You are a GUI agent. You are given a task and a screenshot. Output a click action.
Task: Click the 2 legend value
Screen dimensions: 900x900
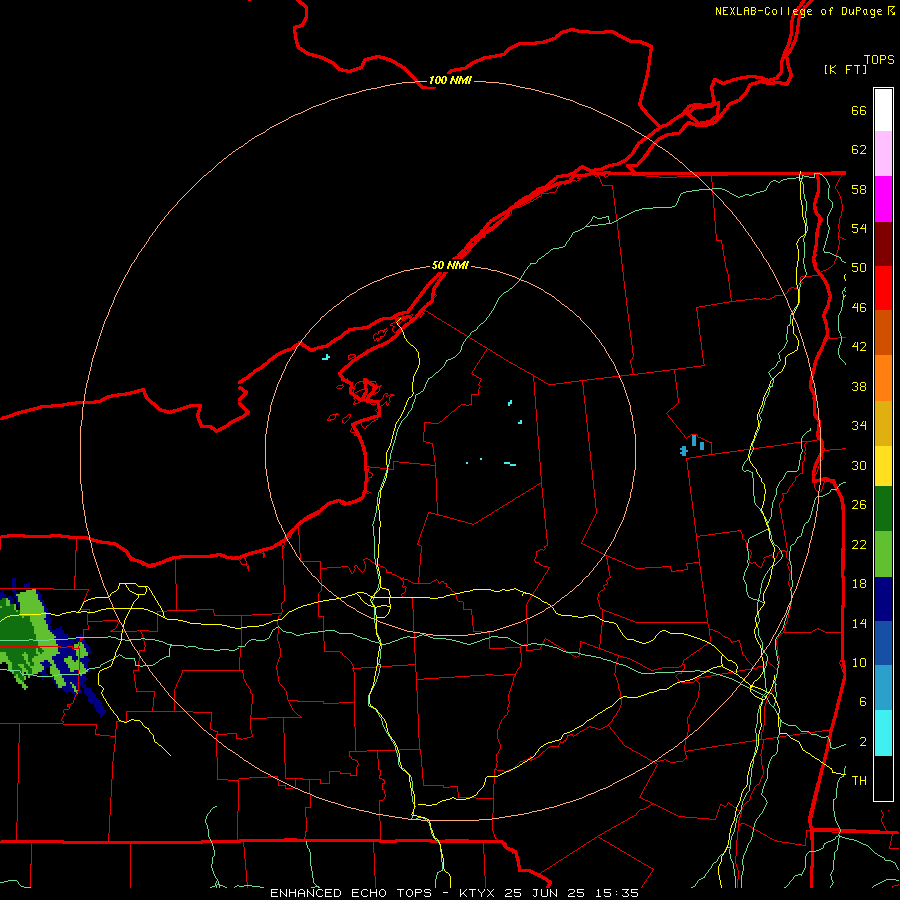click(x=862, y=742)
